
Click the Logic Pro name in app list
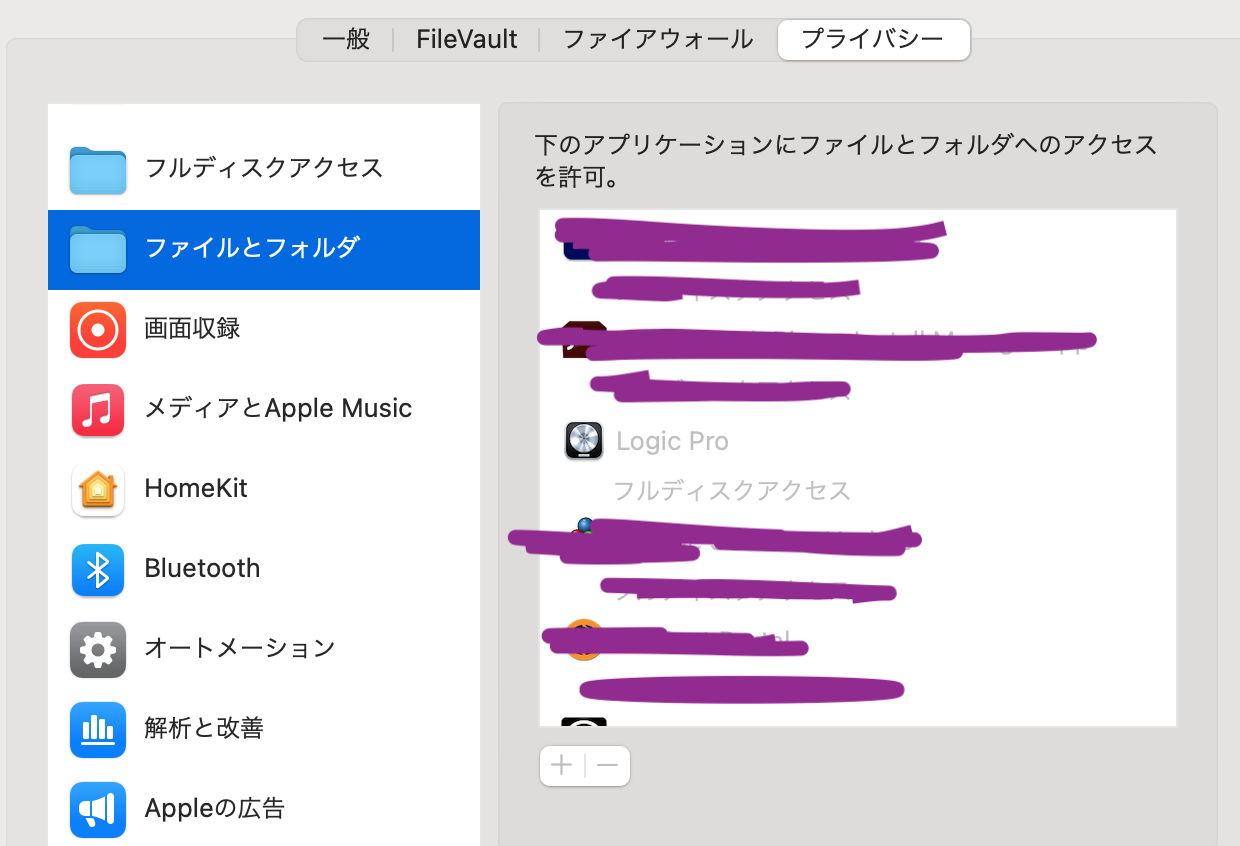tap(672, 441)
